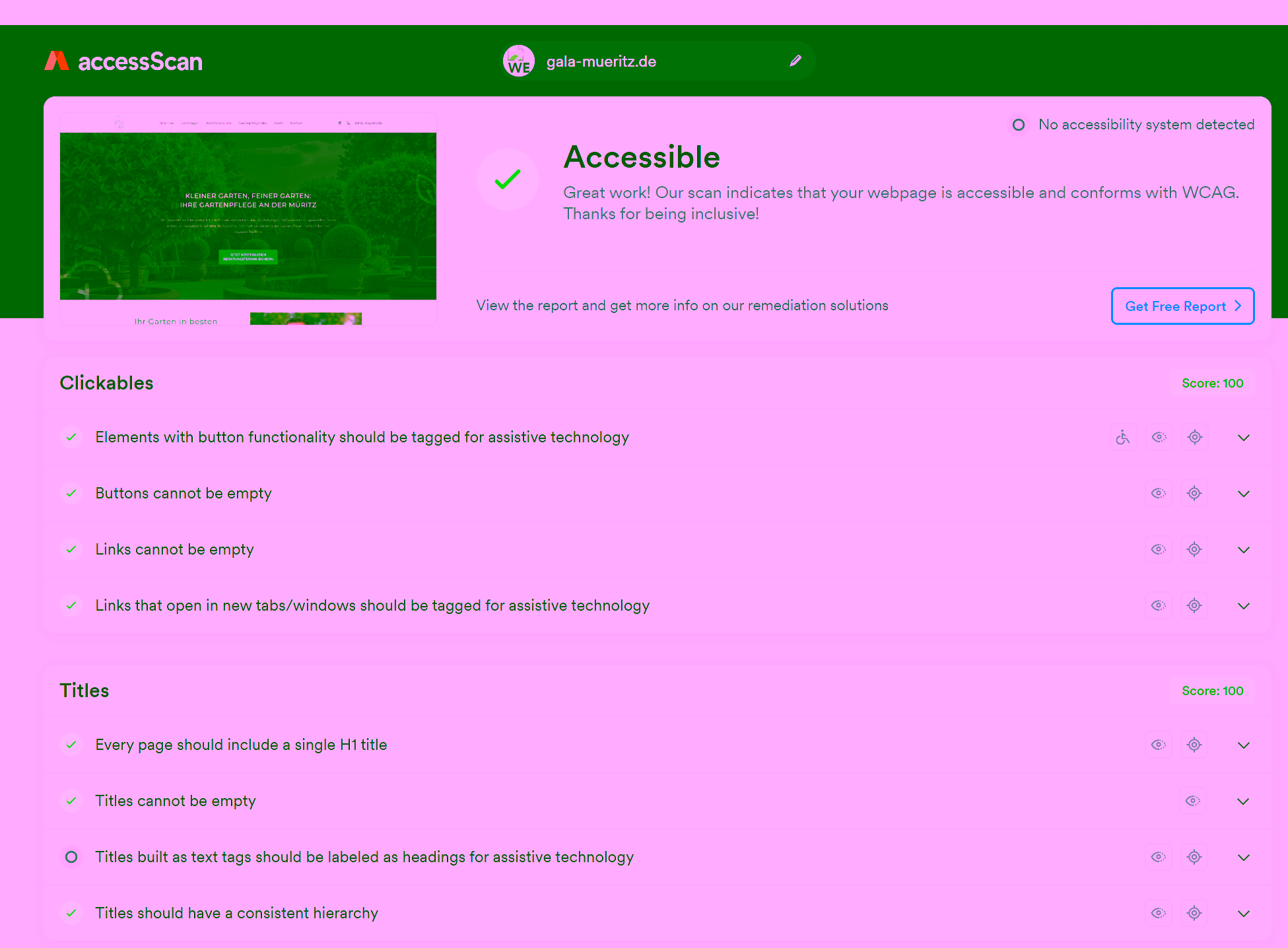Click the green checkmark on 'Links cannot be empty'
This screenshot has width=1288, height=948.
pyautogui.click(x=71, y=549)
